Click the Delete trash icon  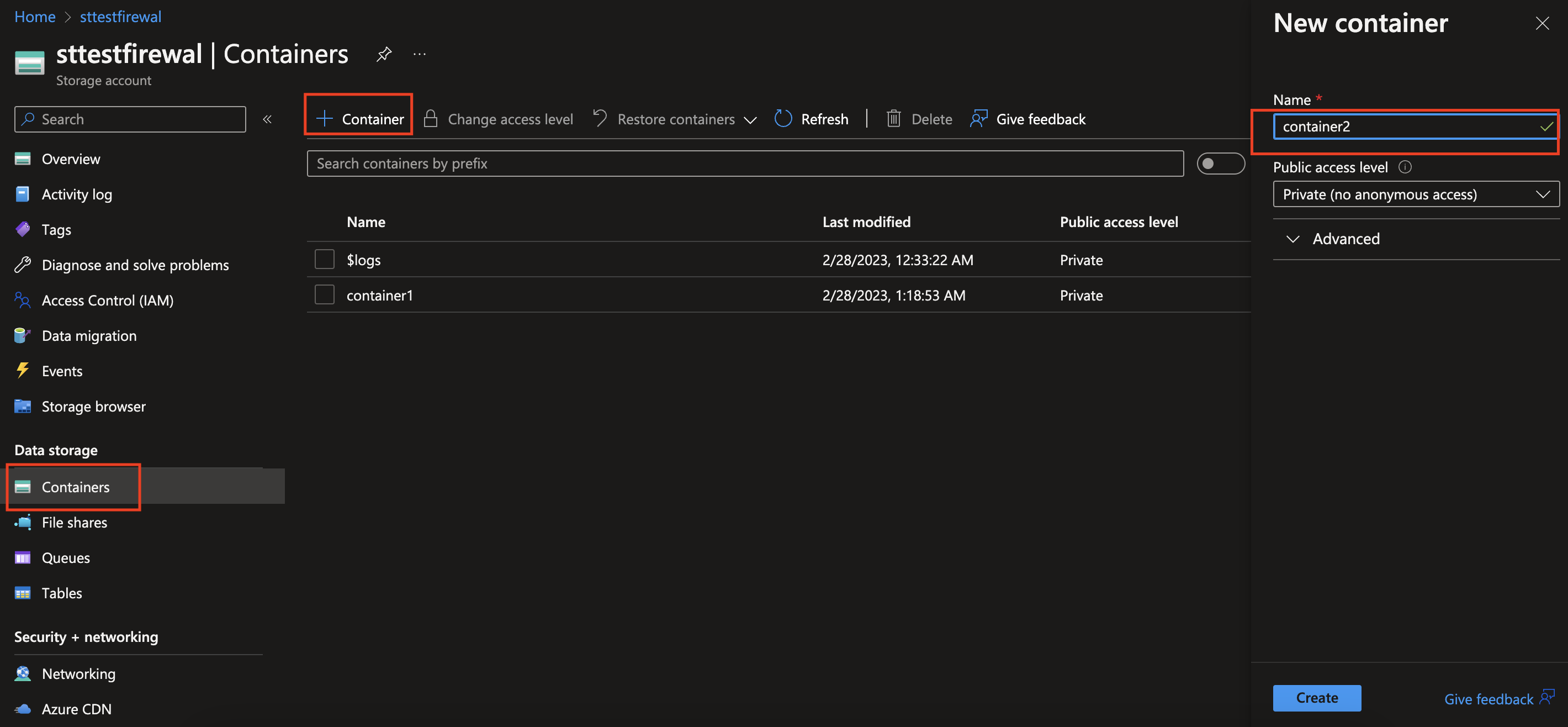(893, 119)
